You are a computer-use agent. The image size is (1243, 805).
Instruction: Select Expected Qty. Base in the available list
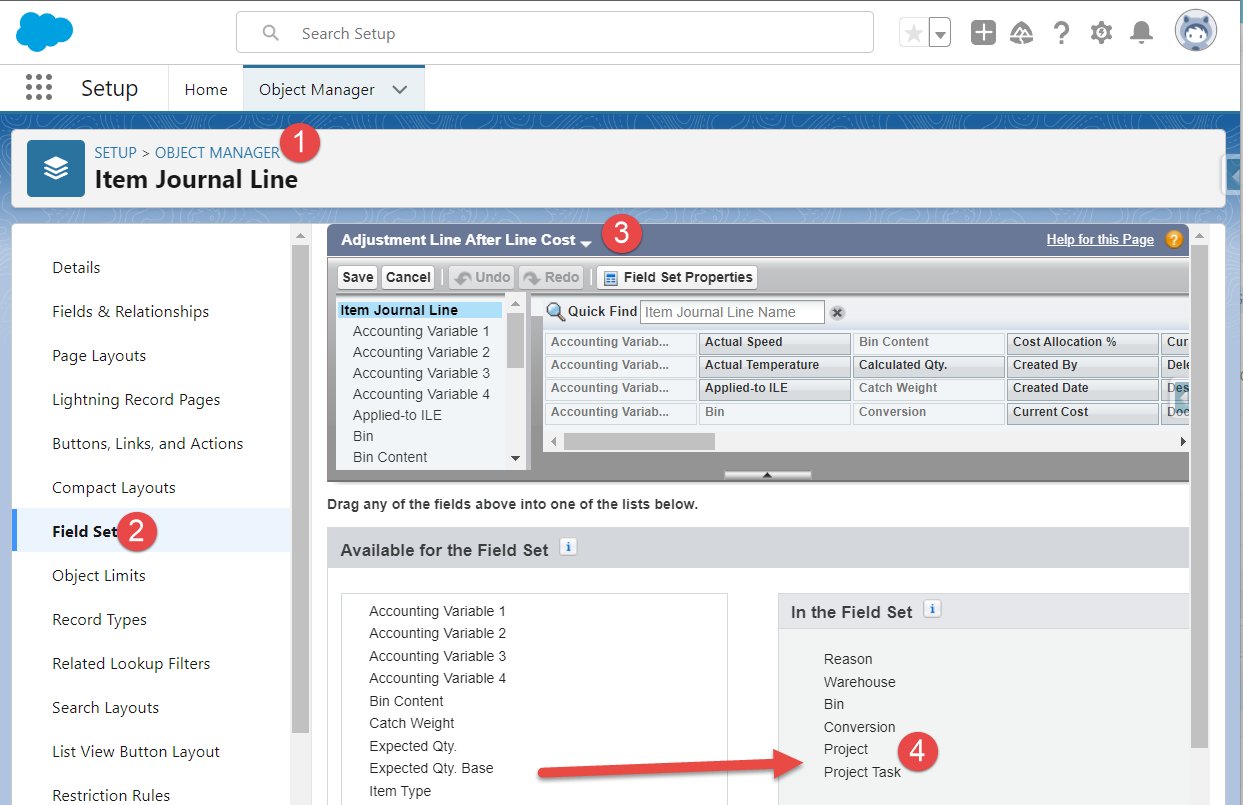point(431,768)
